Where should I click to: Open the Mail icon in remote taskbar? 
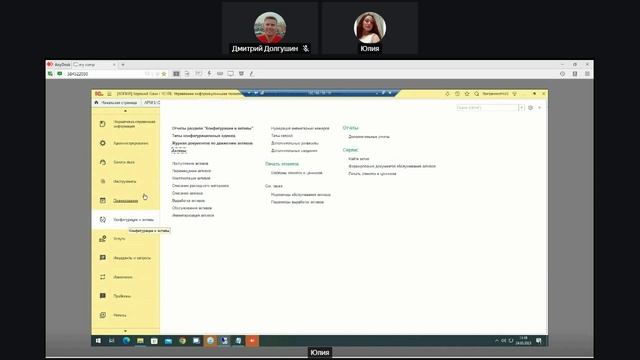point(168,341)
